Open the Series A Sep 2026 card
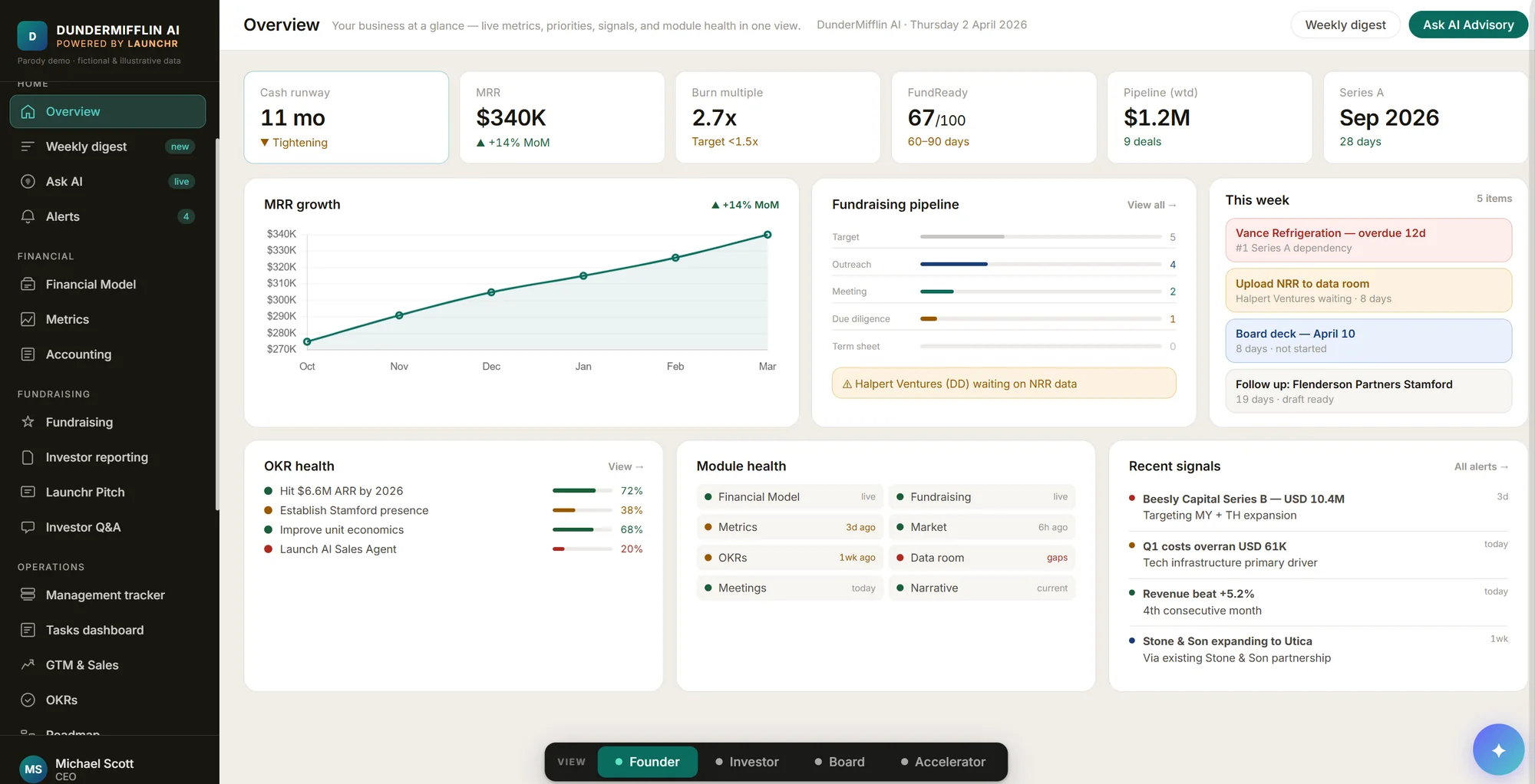Viewport: 1535px width, 784px height. click(1425, 117)
